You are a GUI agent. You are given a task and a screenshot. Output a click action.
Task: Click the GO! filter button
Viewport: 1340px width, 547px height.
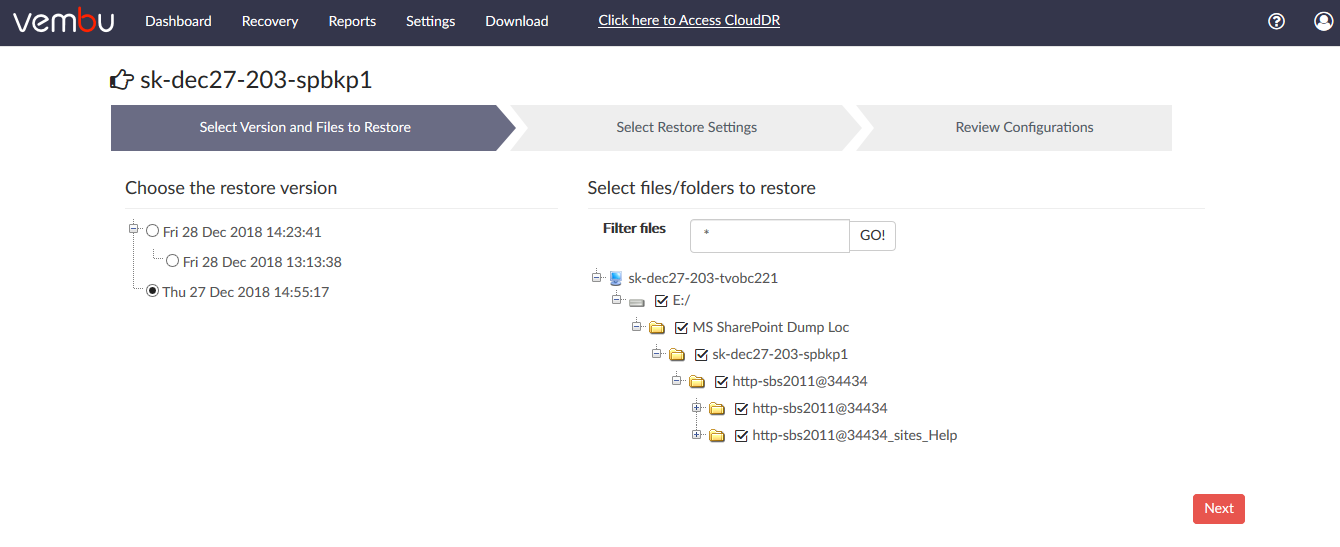[x=872, y=235]
